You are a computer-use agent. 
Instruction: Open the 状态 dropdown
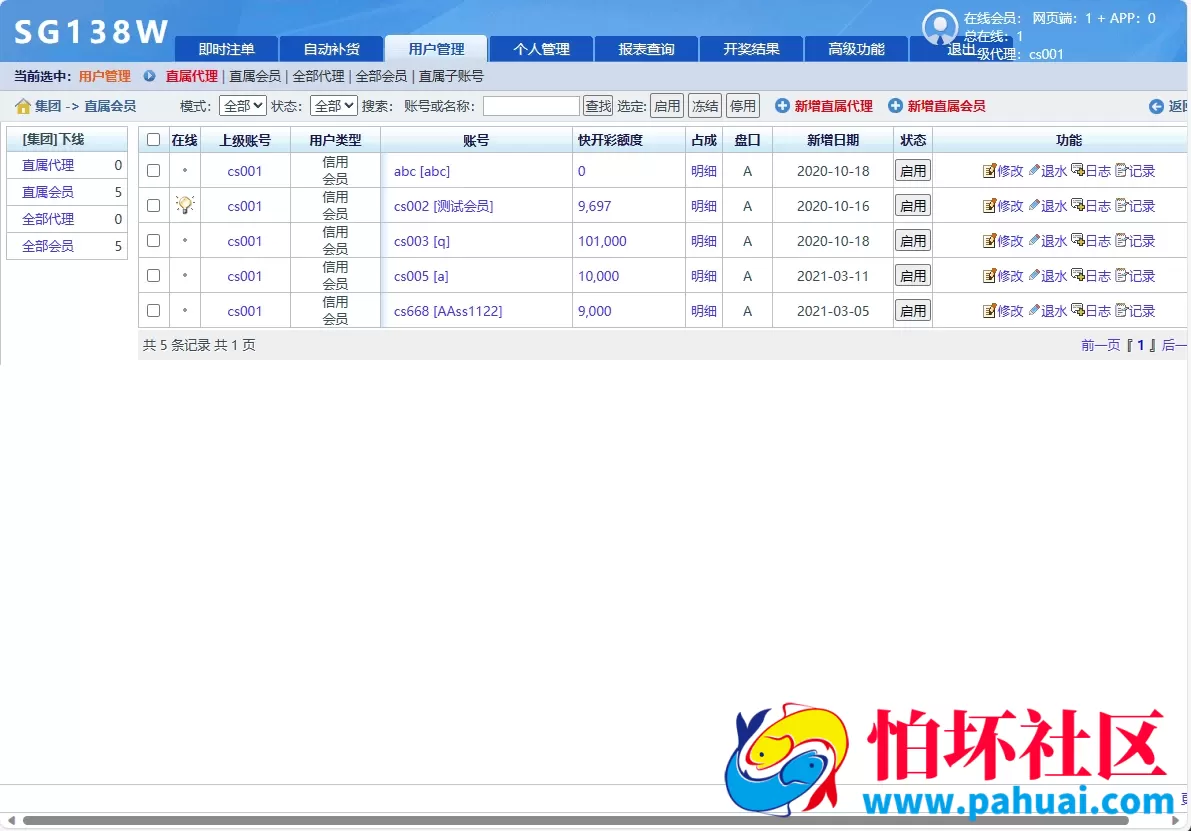click(x=333, y=106)
